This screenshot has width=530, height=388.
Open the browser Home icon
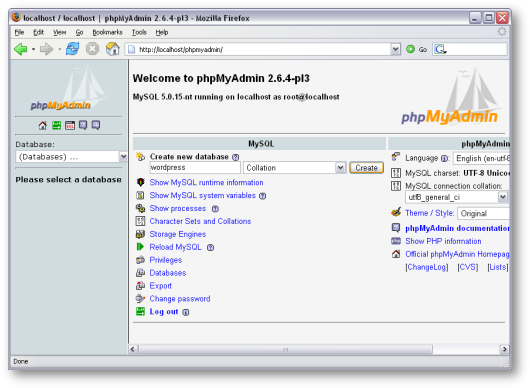click(x=113, y=49)
